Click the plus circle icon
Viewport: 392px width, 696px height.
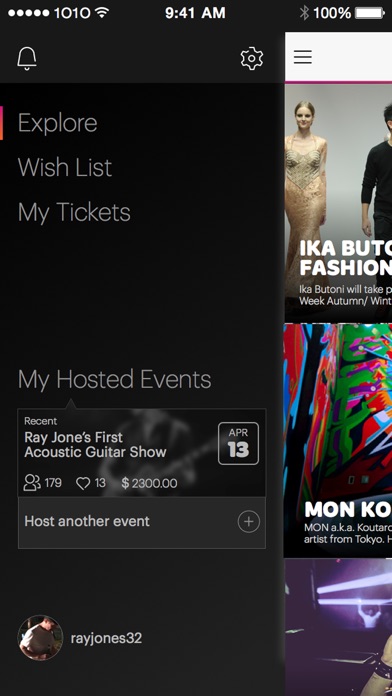coord(249,522)
